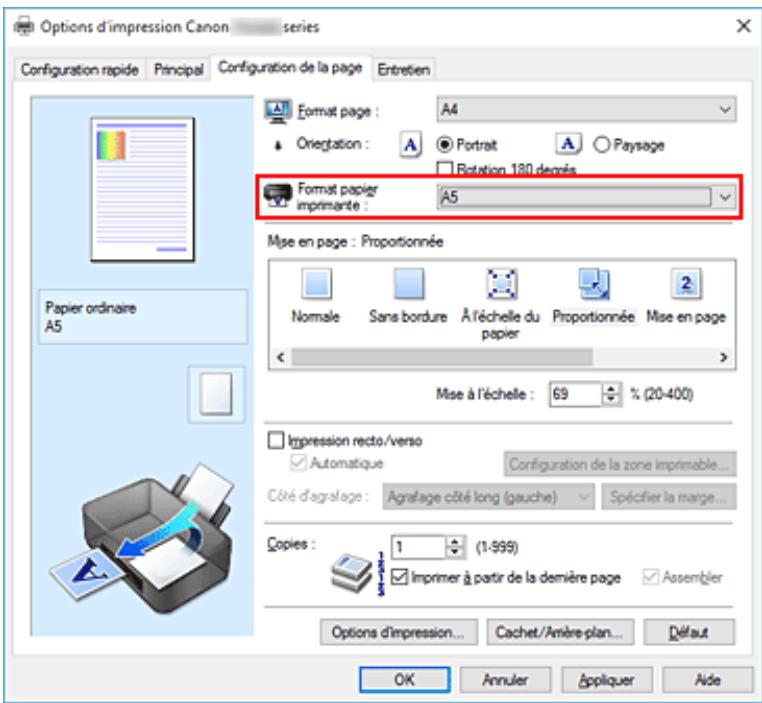Switch to Entretien tab
Viewport: 762px width, 703px height.
404,70
